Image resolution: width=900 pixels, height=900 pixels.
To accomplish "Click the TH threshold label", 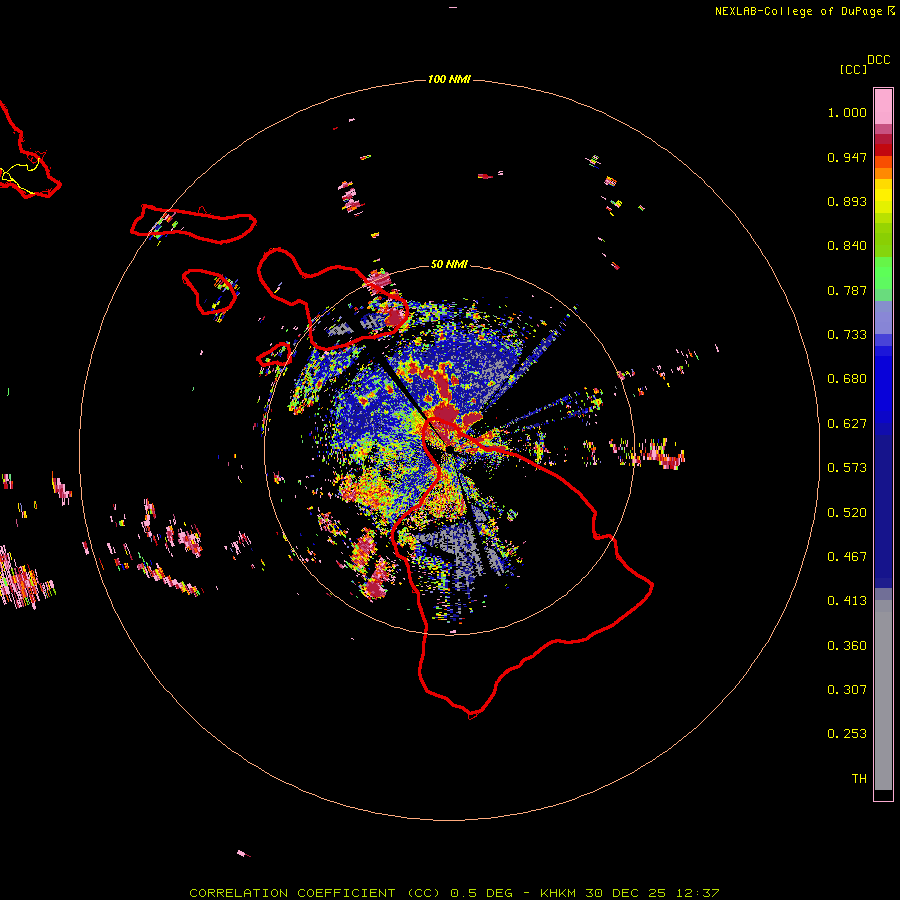I will pyautogui.click(x=859, y=779).
